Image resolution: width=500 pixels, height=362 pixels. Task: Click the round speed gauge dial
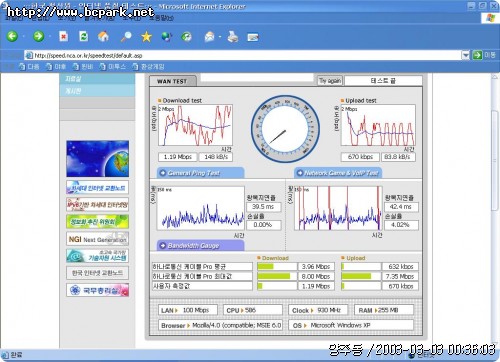pyautogui.click(x=285, y=129)
